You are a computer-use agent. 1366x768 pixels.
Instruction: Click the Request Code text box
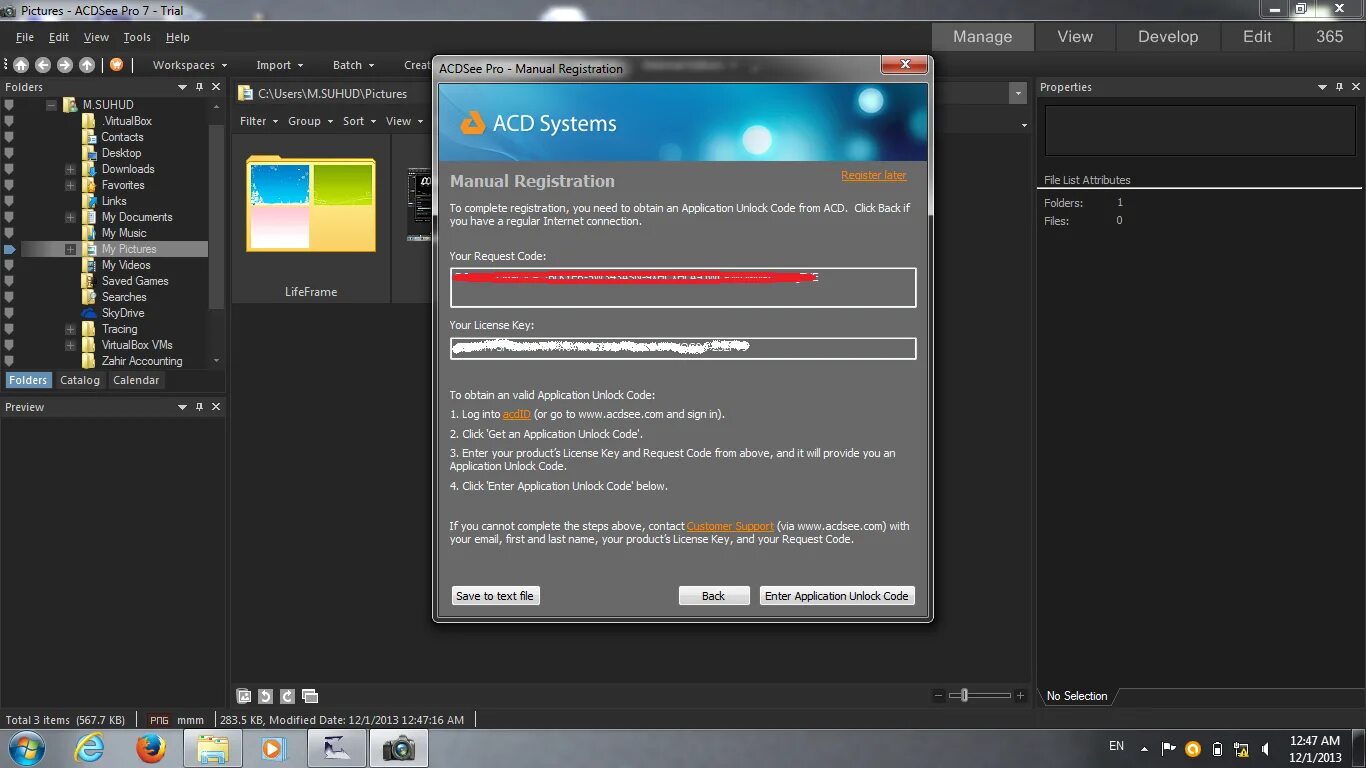coord(683,287)
